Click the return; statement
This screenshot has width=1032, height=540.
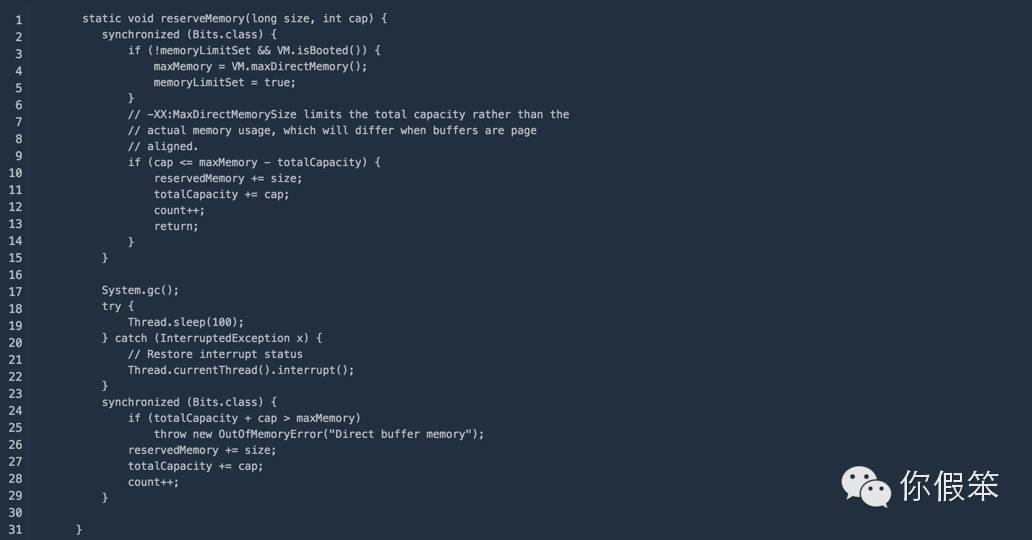tap(176, 227)
